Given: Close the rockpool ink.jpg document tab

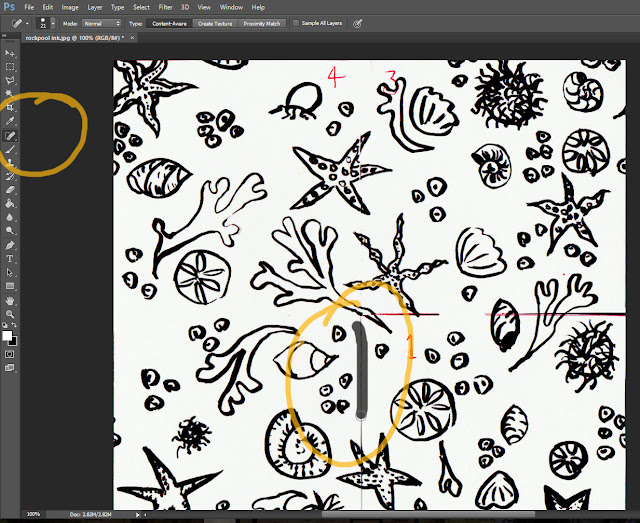Looking at the screenshot, I should pos(132,38).
